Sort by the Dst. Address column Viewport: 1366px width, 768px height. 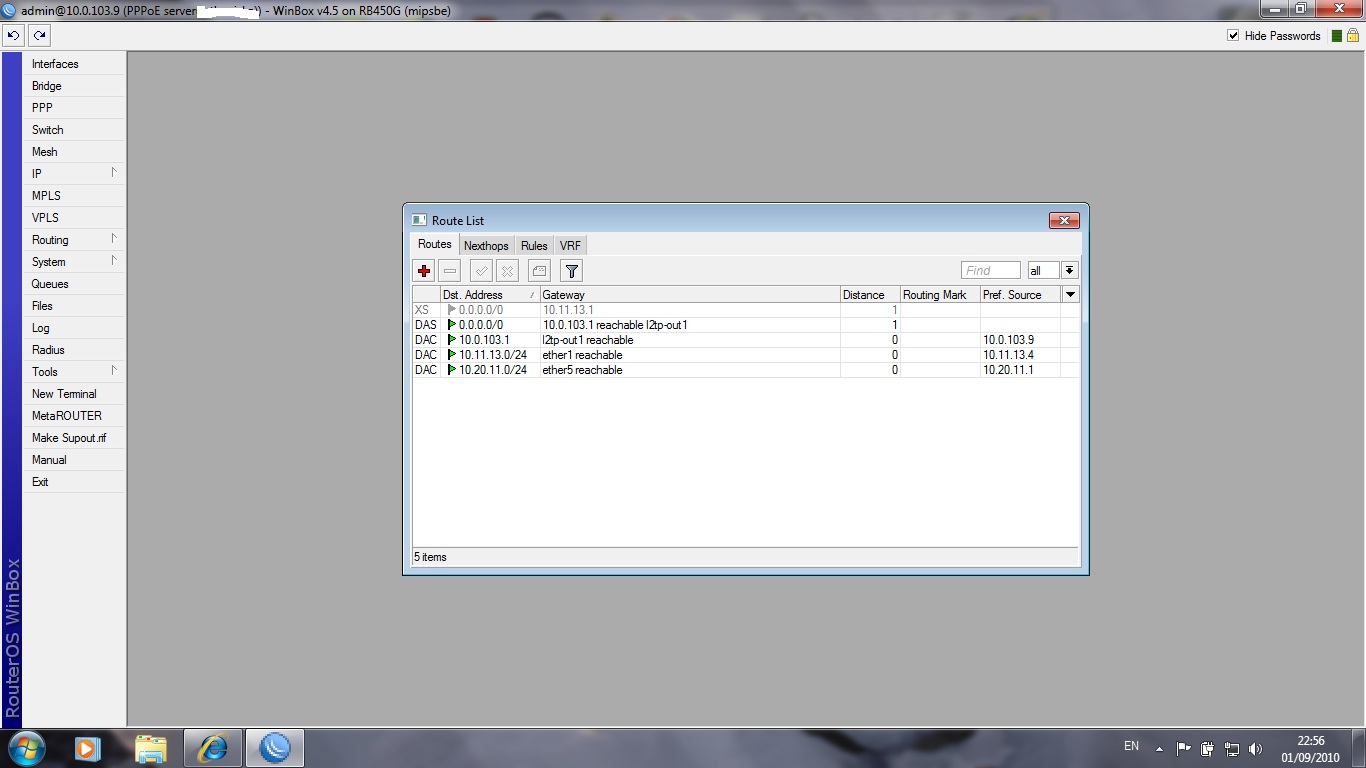[x=490, y=295]
